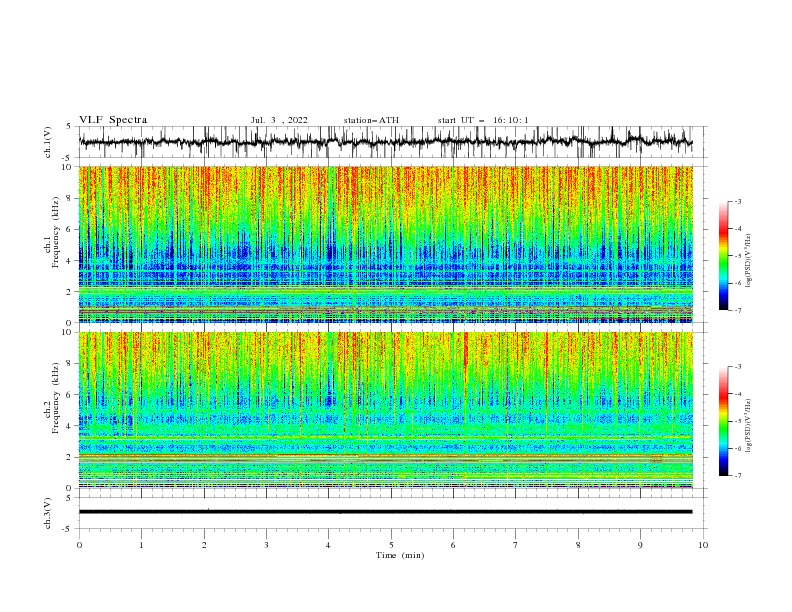Click the time-axis tick label "3"
Screen dimensions: 792x612
point(266,545)
